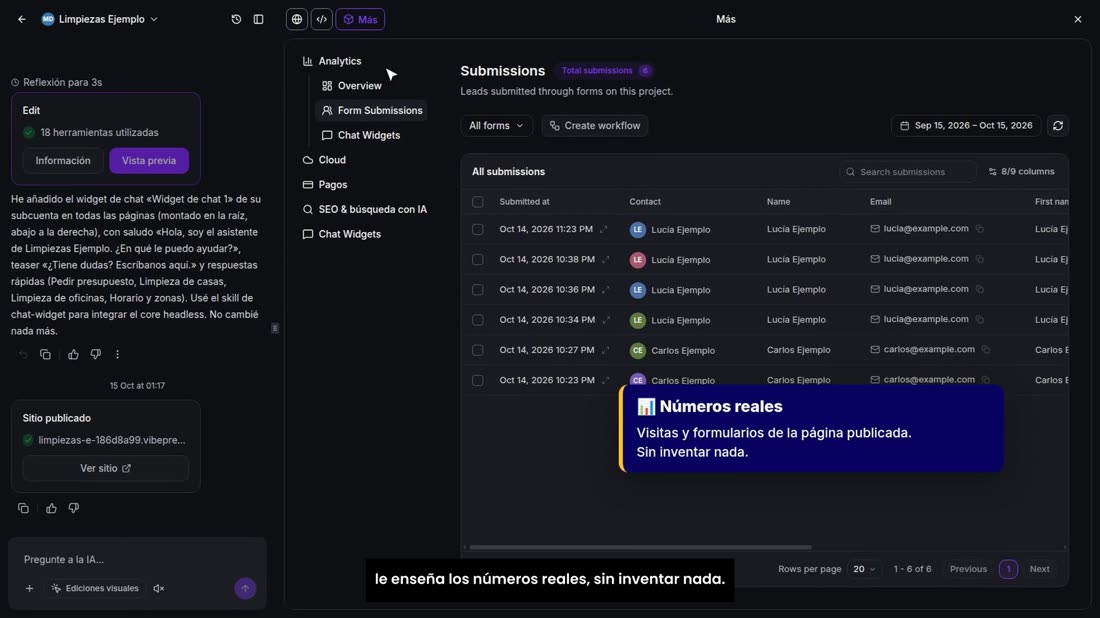Thumbs down the AI reply message
Screen dimensions: 1100x618
(x=95, y=355)
